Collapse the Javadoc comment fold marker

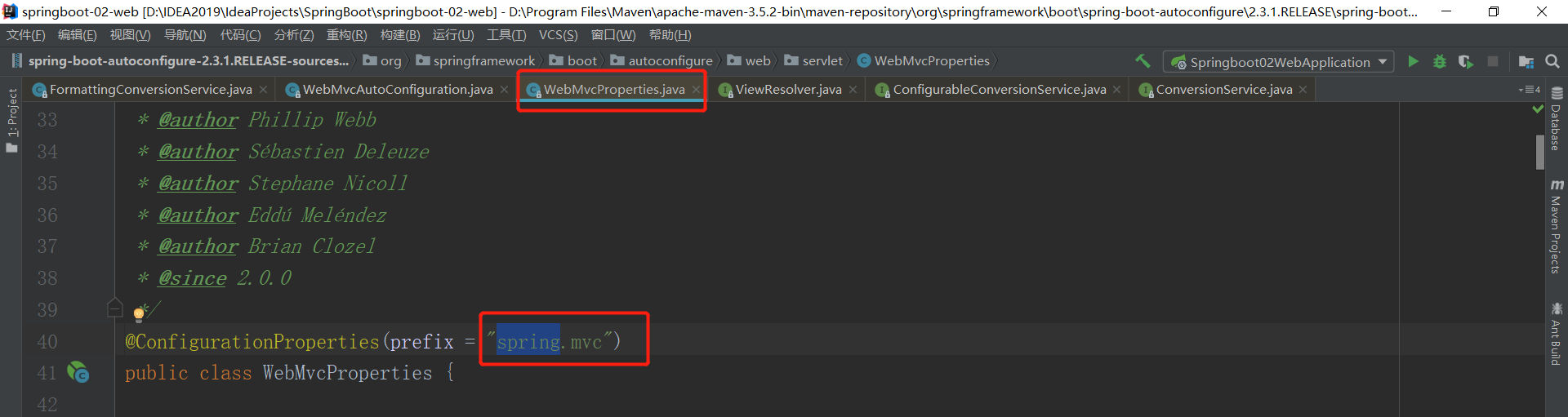click(115, 308)
